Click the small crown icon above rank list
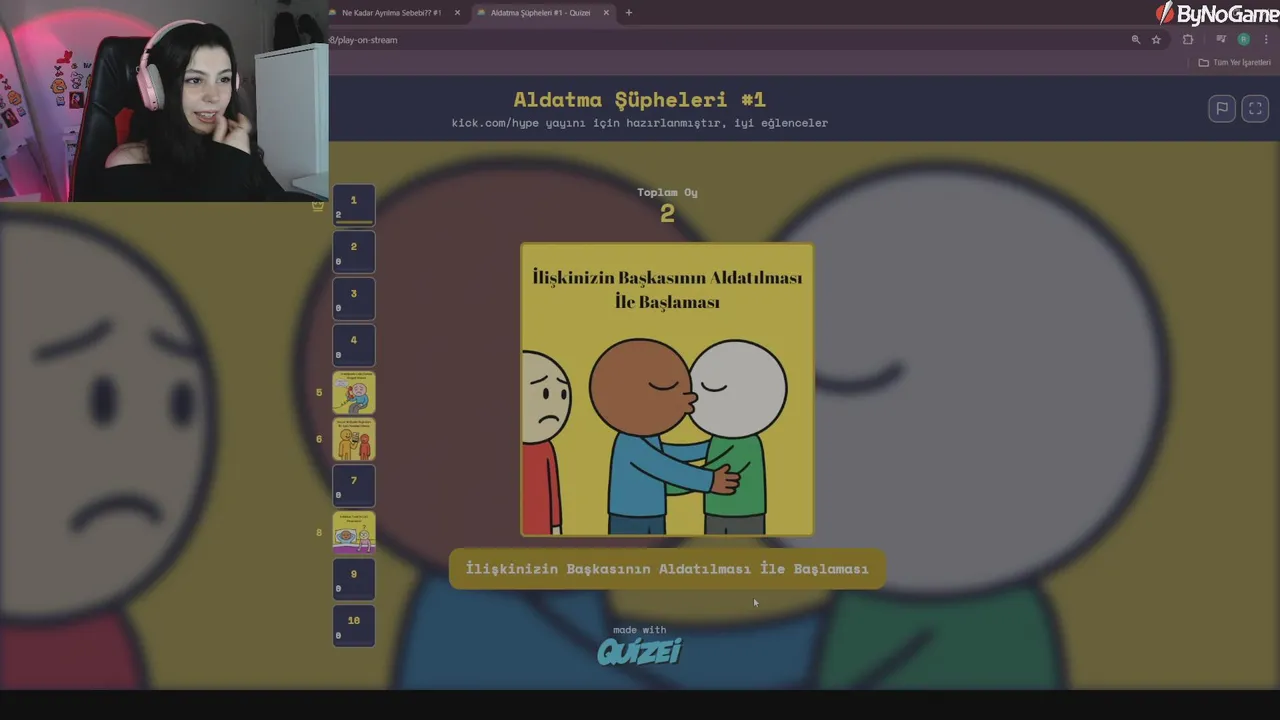 pyautogui.click(x=318, y=205)
